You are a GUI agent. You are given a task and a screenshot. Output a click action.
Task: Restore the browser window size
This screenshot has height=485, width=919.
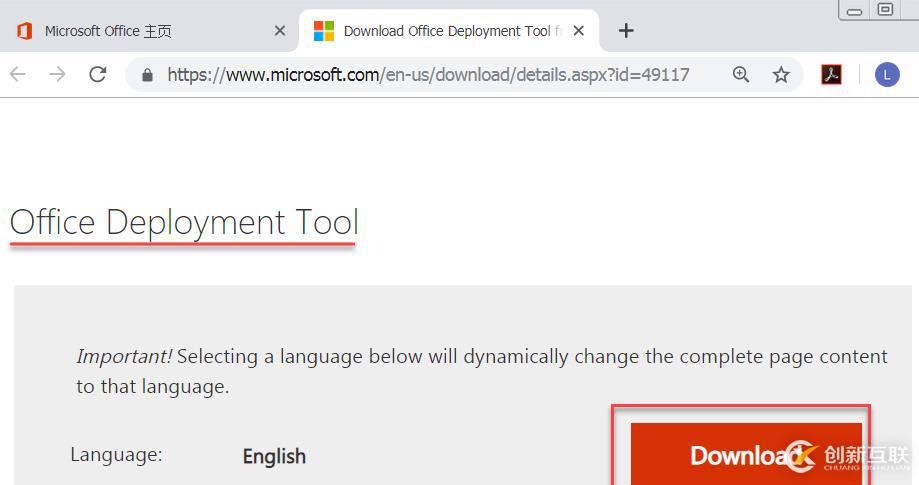tap(885, 9)
